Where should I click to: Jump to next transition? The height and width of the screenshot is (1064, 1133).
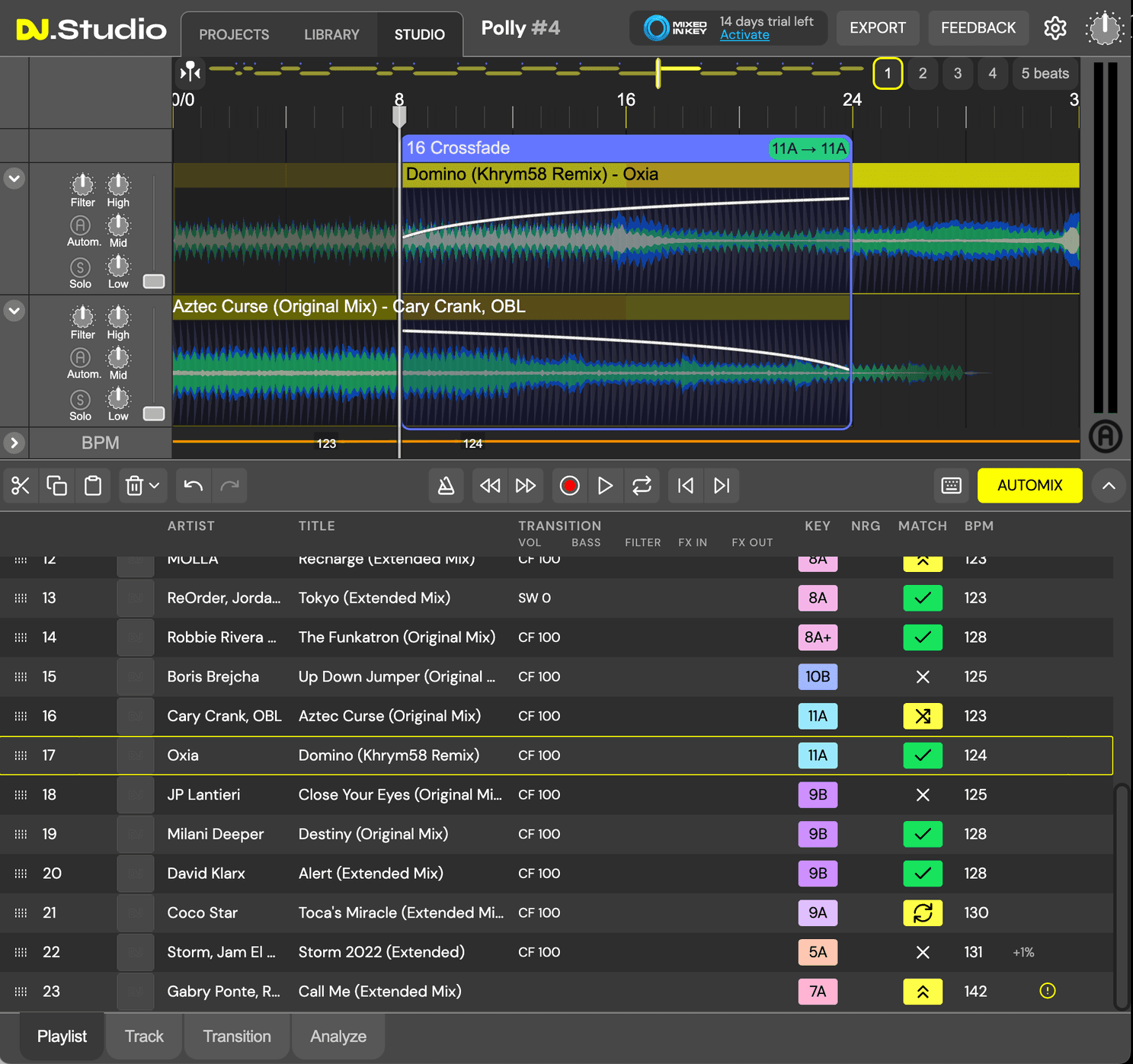click(x=722, y=486)
